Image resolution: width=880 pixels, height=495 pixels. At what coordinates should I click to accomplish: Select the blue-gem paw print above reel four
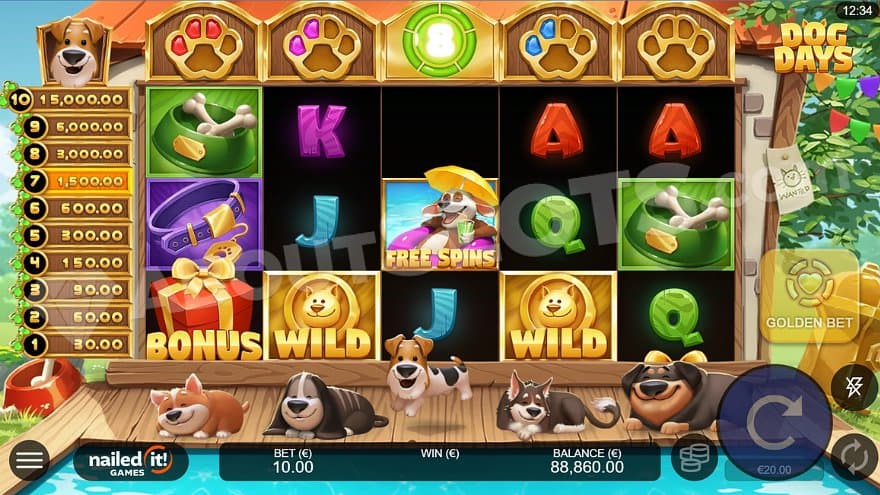pyautogui.click(x=558, y=44)
